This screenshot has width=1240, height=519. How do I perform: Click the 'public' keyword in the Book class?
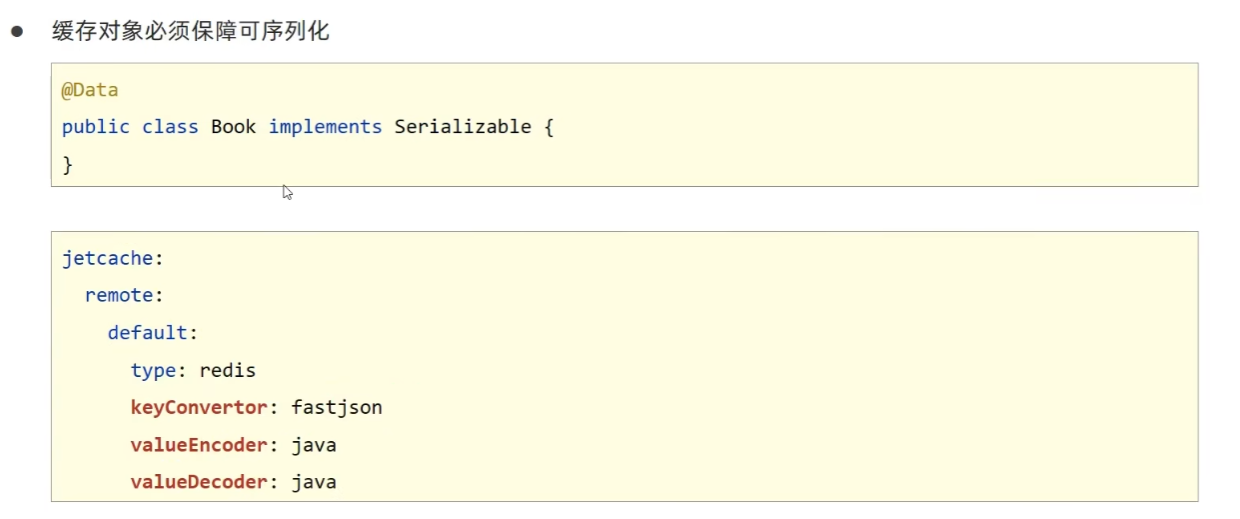(x=95, y=127)
